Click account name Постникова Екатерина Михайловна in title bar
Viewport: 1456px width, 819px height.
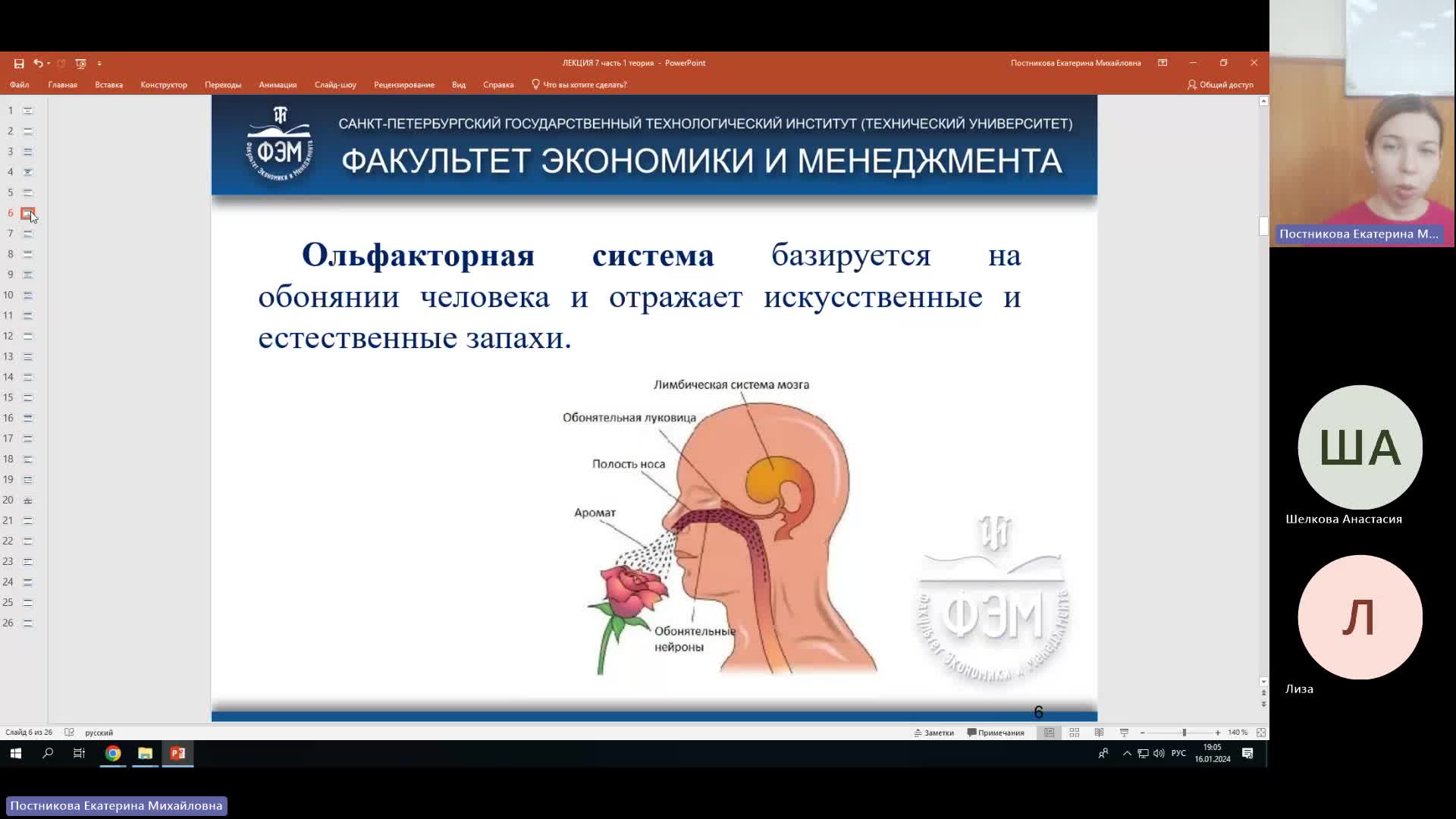click(x=1075, y=63)
